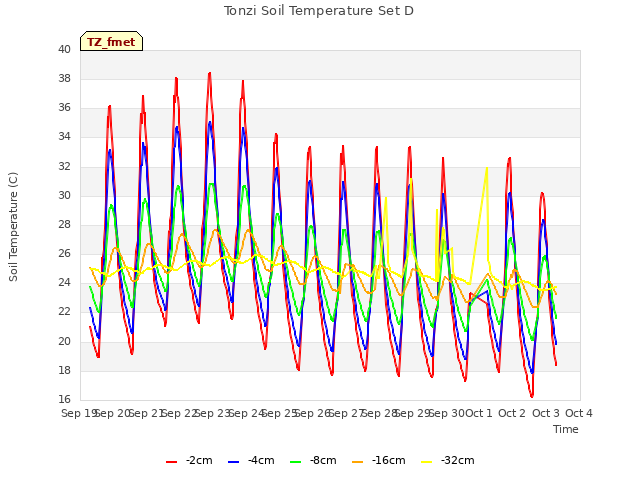
Task: Toggle the -16cm orange legend swatch
Action: (x=358, y=461)
